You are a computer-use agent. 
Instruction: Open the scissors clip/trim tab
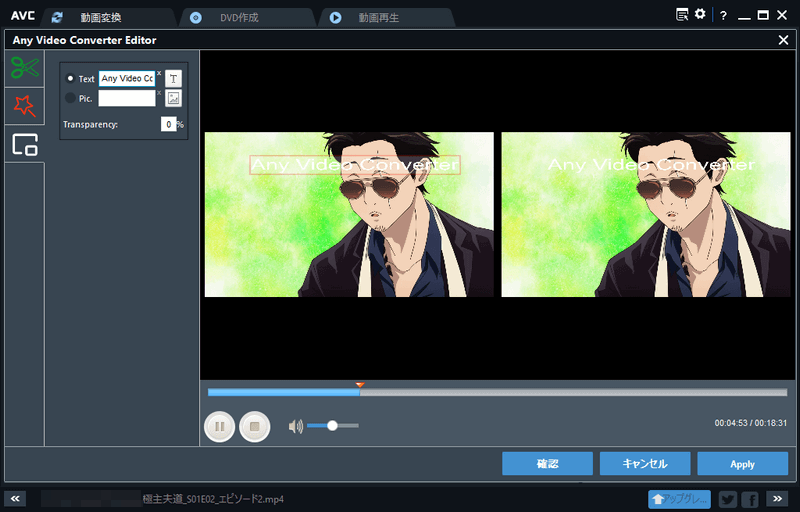[24, 68]
